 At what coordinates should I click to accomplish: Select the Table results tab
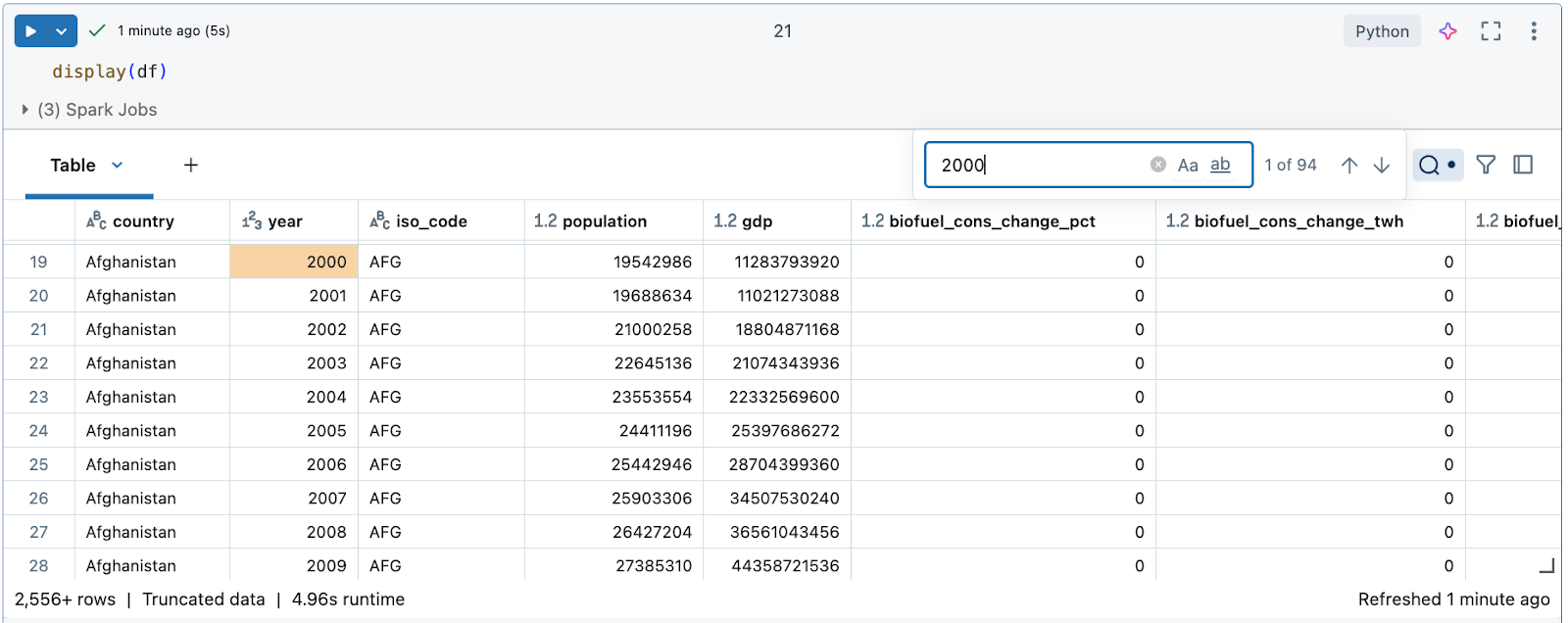pyautogui.click(x=73, y=166)
